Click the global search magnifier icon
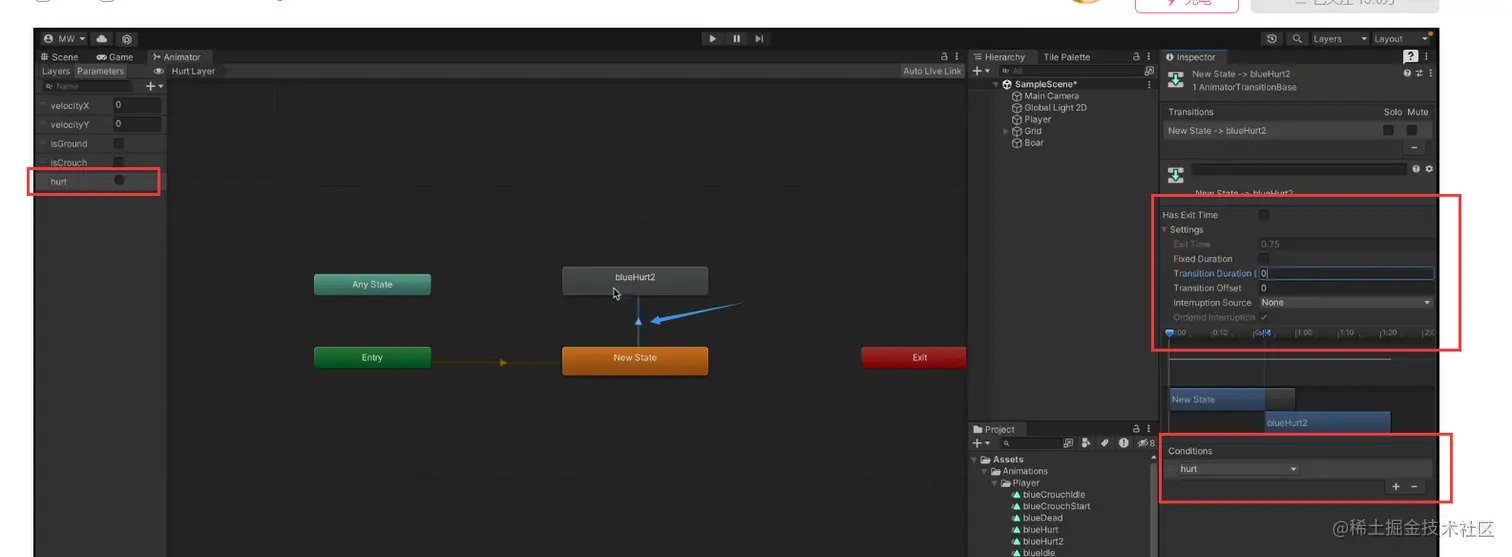The image size is (1512, 557). [x=1297, y=39]
